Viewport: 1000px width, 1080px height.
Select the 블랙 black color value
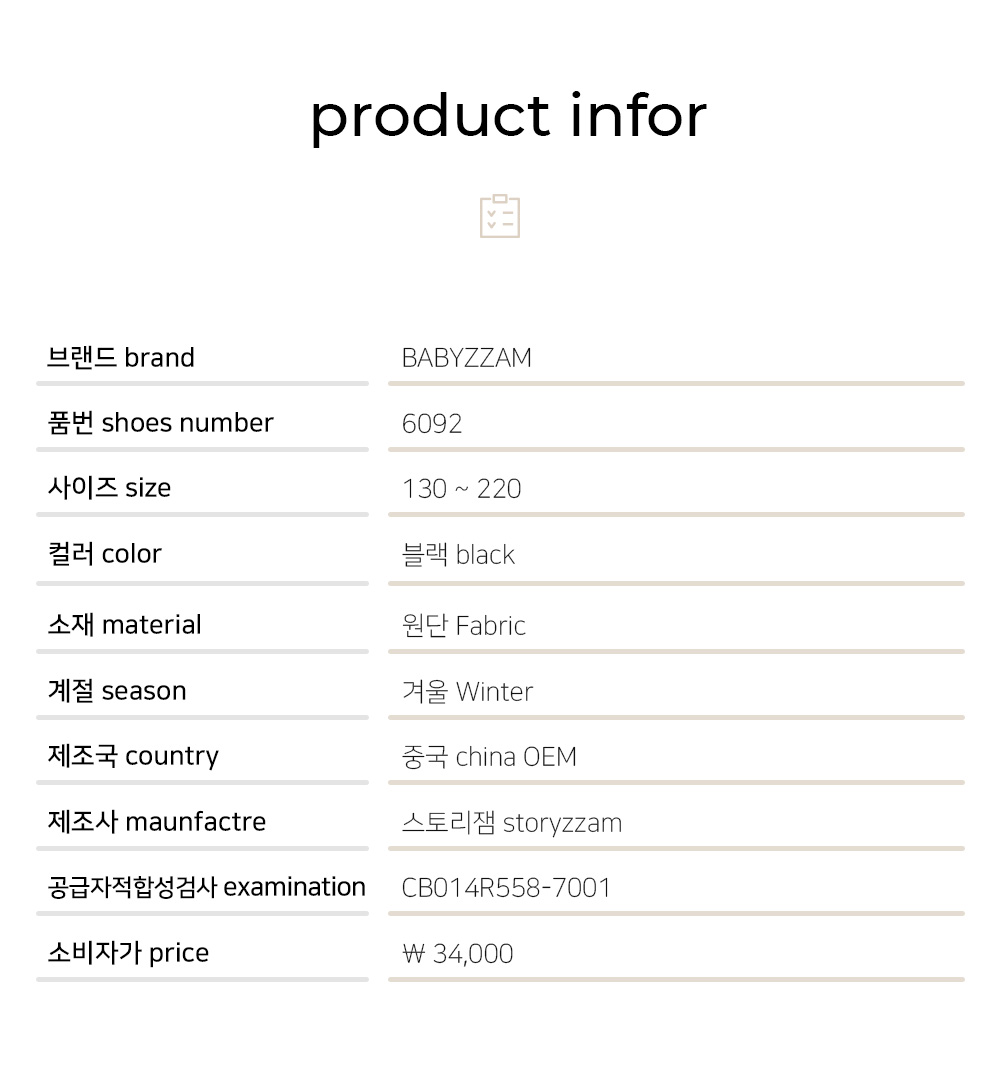pyautogui.click(x=458, y=555)
